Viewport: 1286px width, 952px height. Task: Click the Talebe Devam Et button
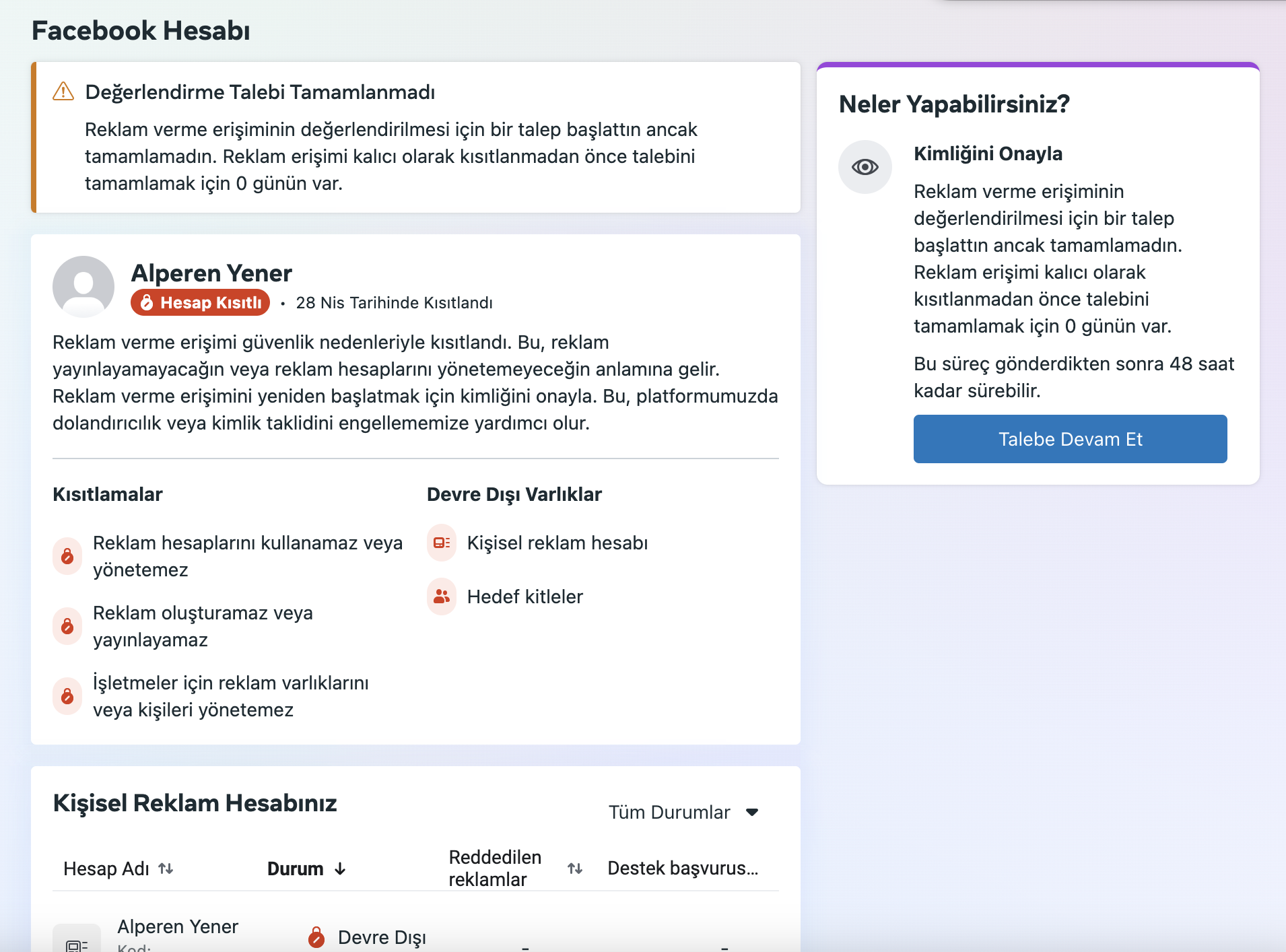coord(1070,439)
